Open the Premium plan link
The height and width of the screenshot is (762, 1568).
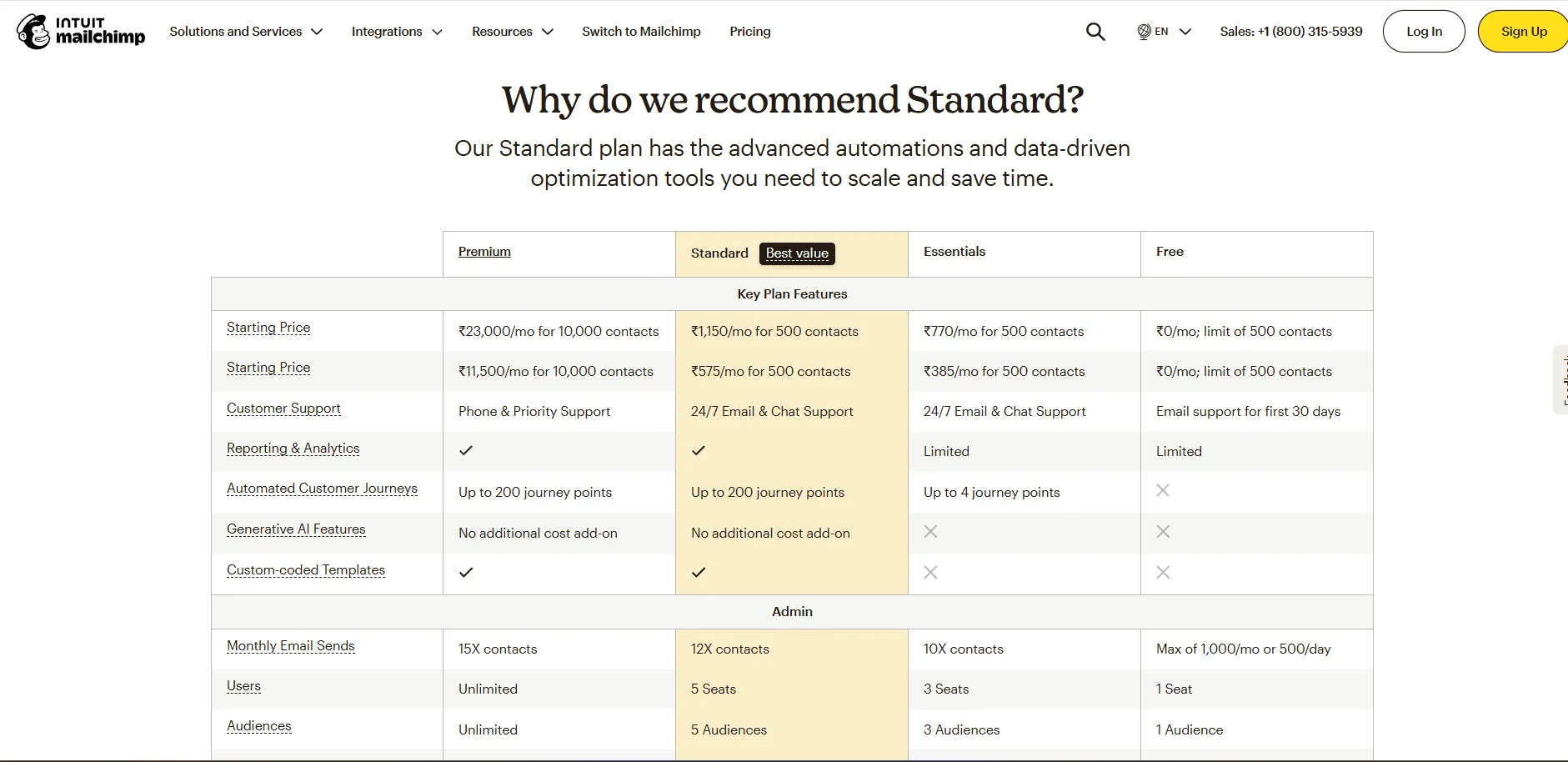click(x=484, y=252)
